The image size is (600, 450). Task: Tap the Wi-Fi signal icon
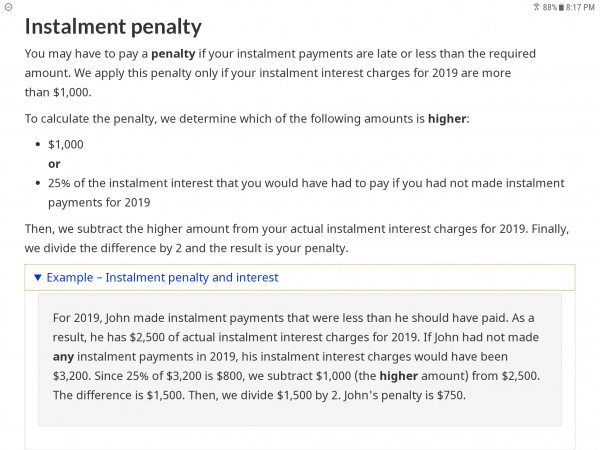click(x=535, y=7)
